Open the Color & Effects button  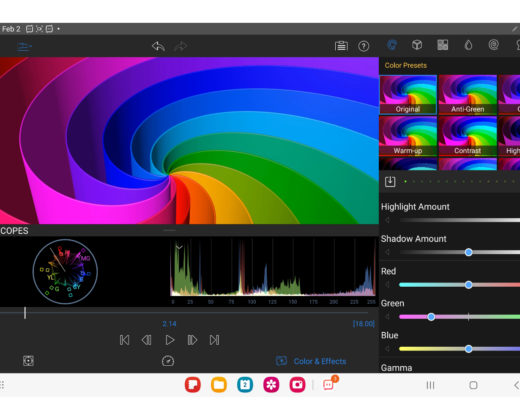click(311, 361)
